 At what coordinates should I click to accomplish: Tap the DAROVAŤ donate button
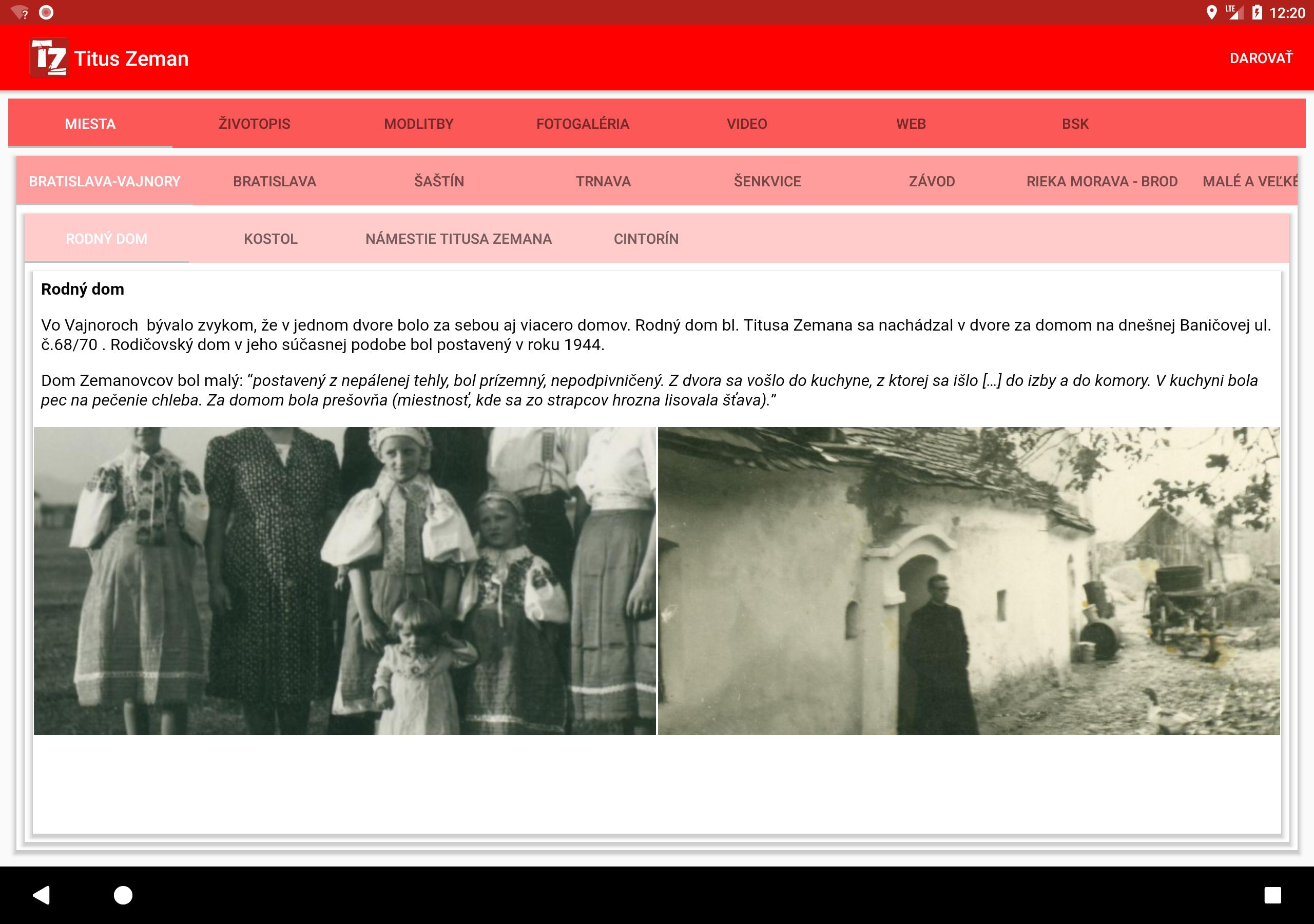[x=1261, y=59]
